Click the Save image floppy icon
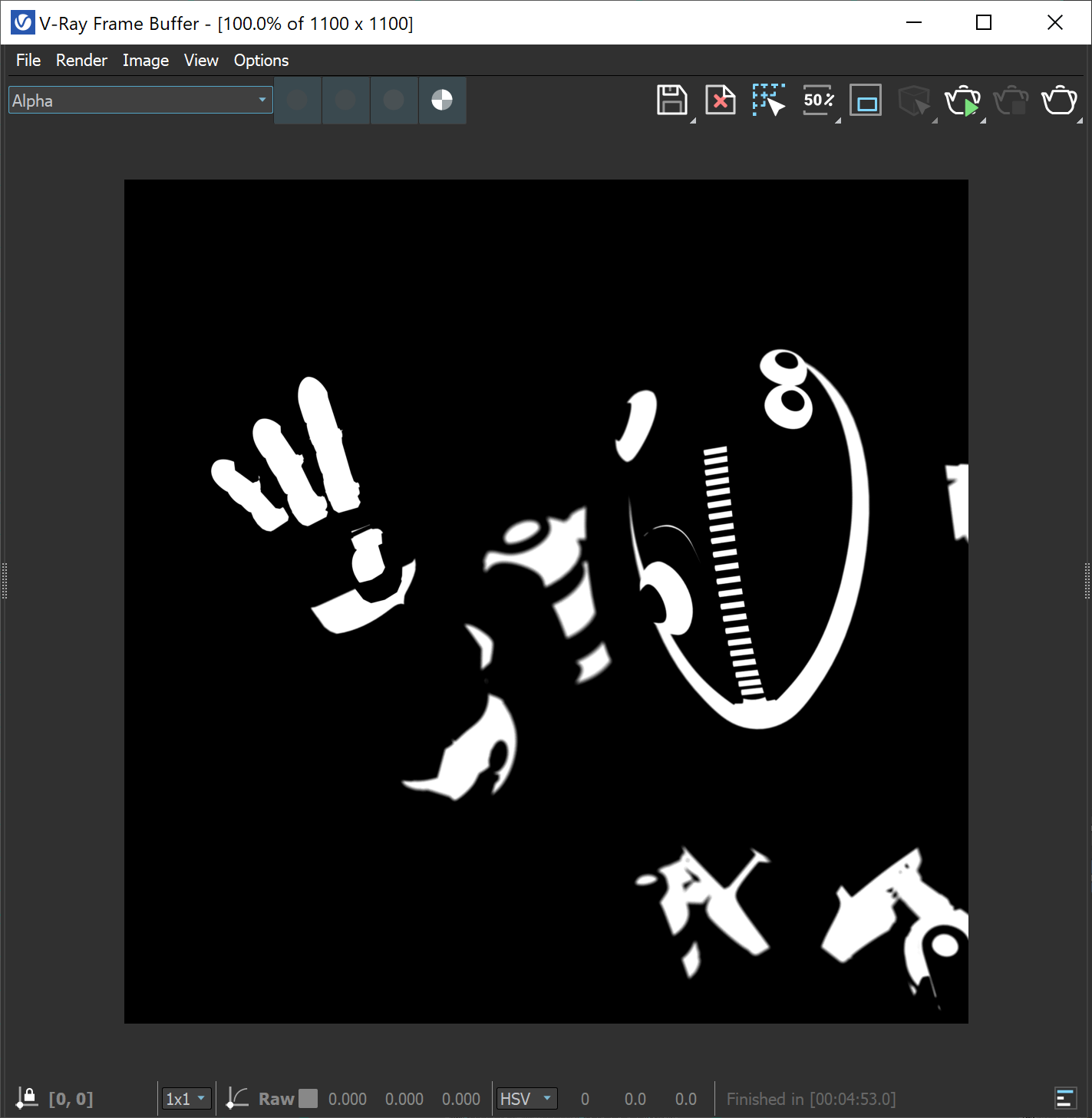 672,100
